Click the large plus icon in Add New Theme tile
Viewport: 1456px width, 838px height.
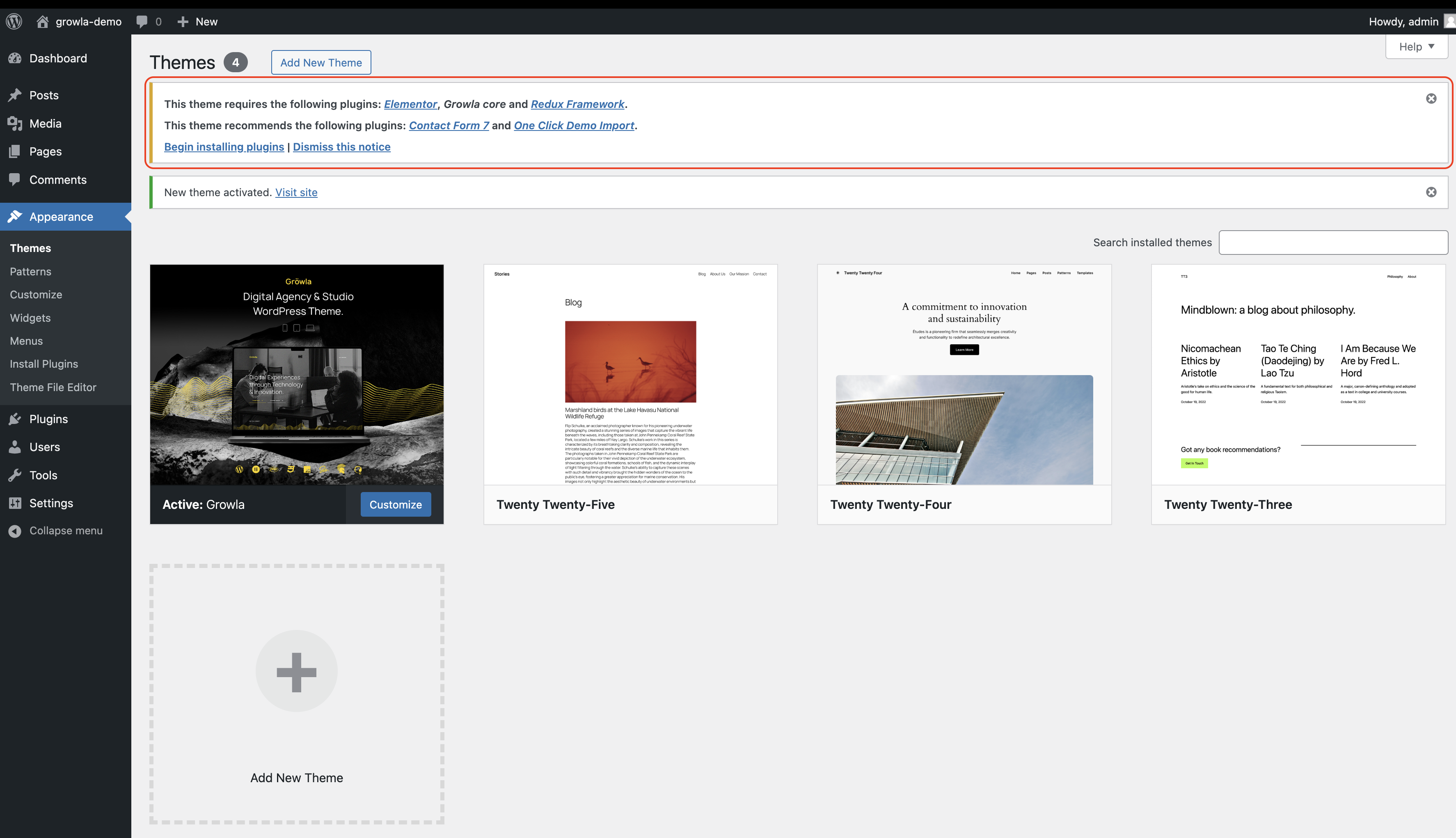[296, 672]
